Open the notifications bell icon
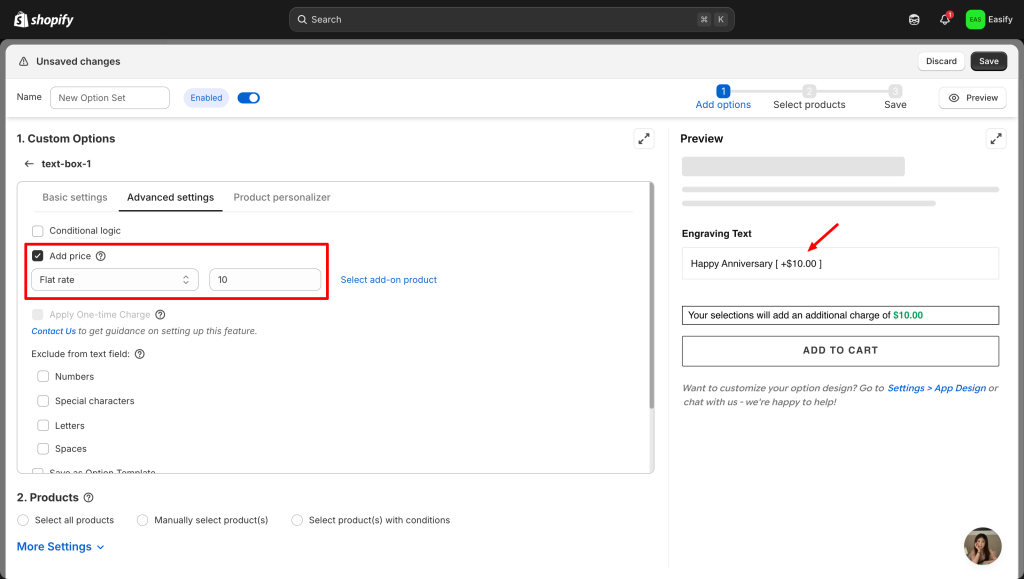Screen dimensions: 1024x579 tap(944, 19)
